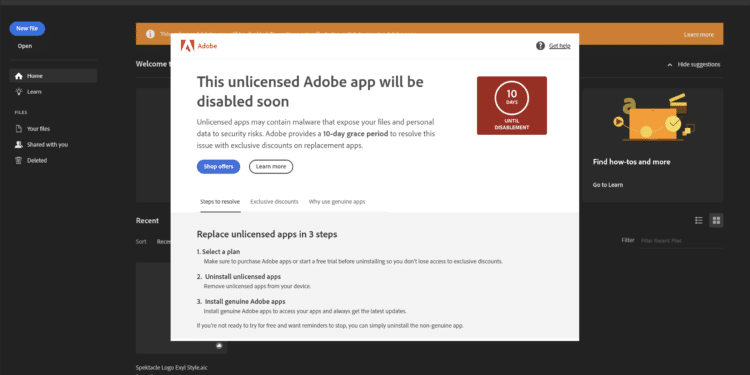Viewport: 750px width, 375px height.
Task: Switch to Why use genuine apps tab
Action: [337, 202]
